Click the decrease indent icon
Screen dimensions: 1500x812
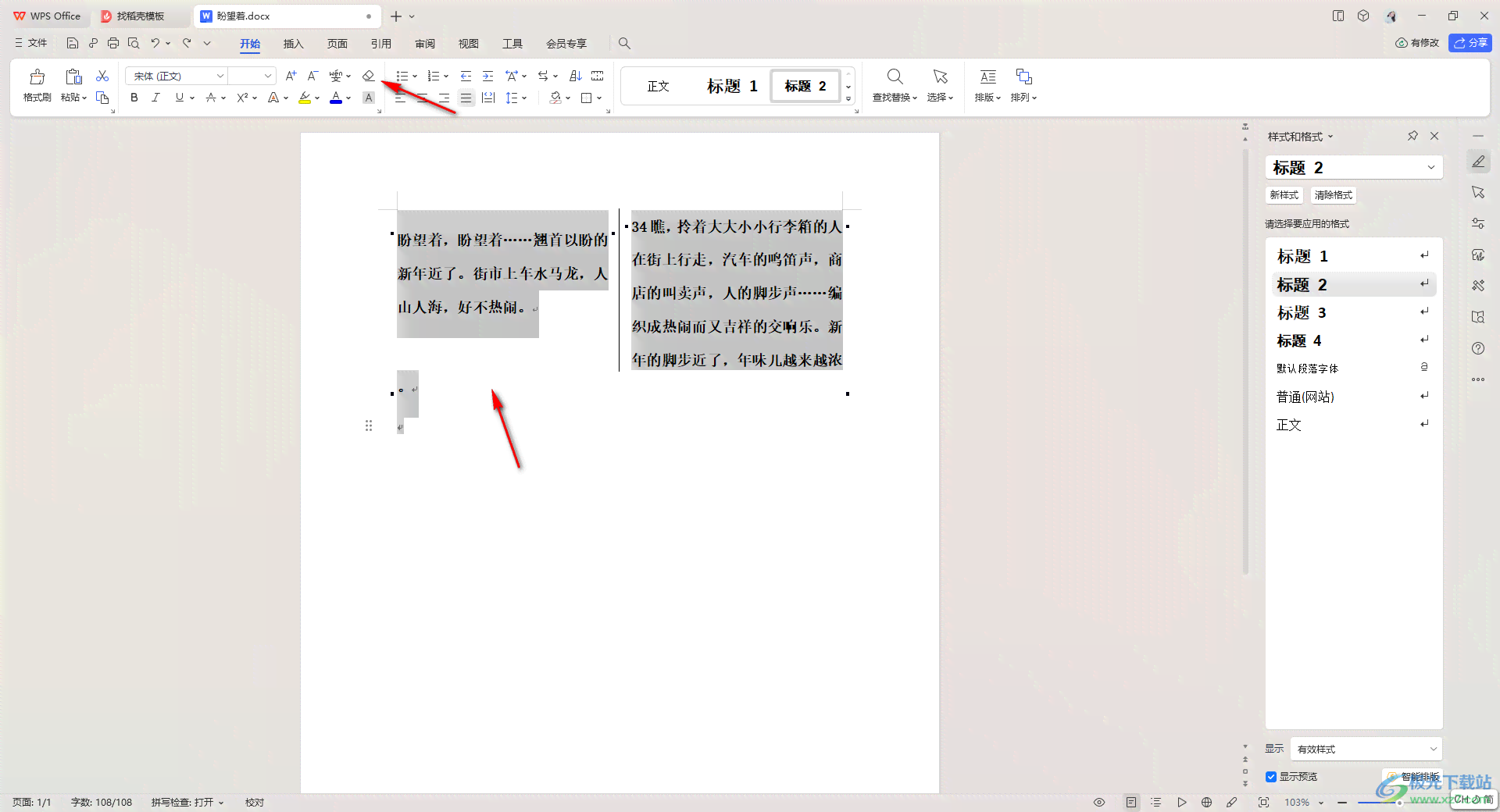pyautogui.click(x=466, y=76)
